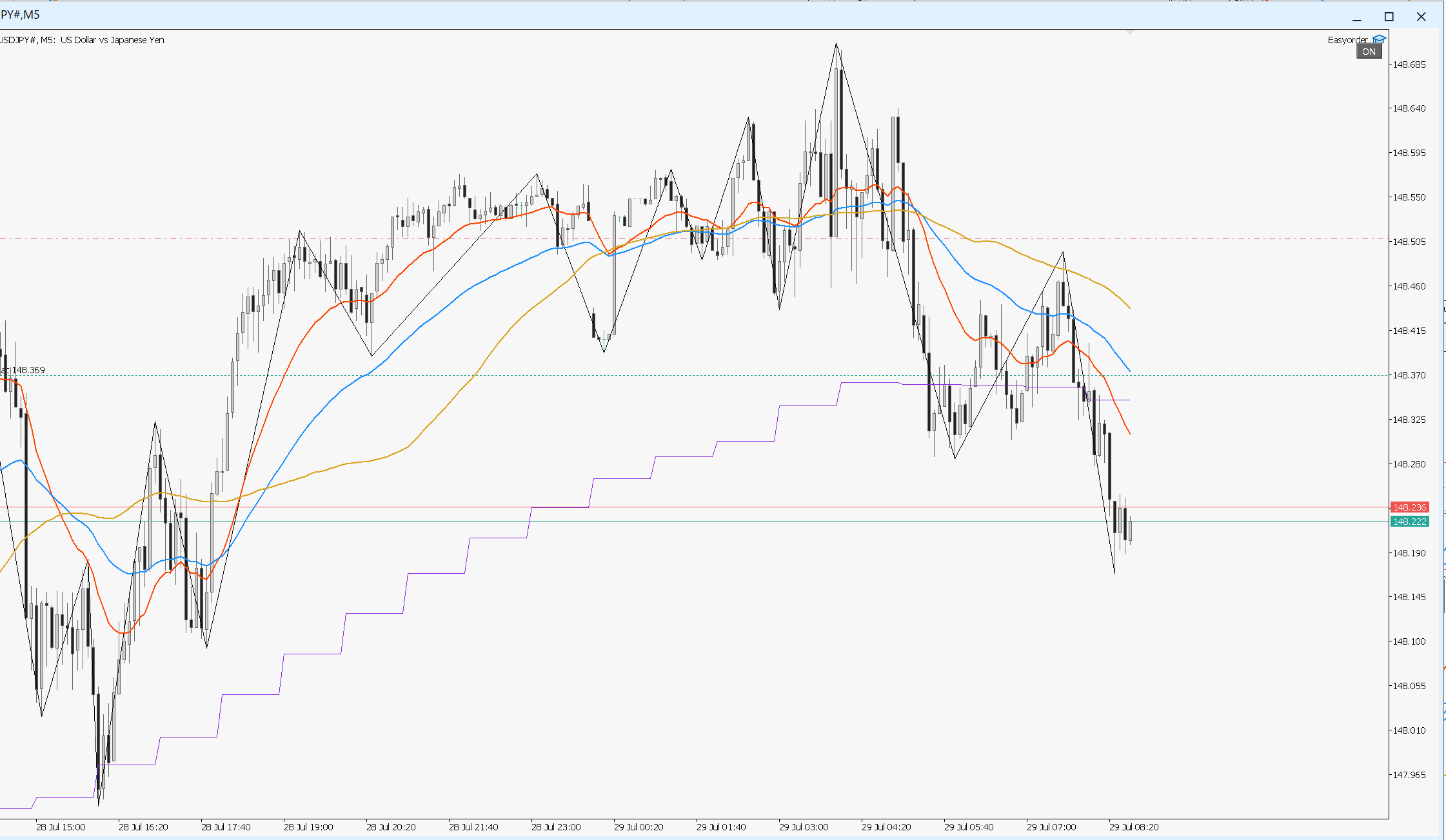Click the 28 Jul 21:40 time label

(x=473, y=827)
